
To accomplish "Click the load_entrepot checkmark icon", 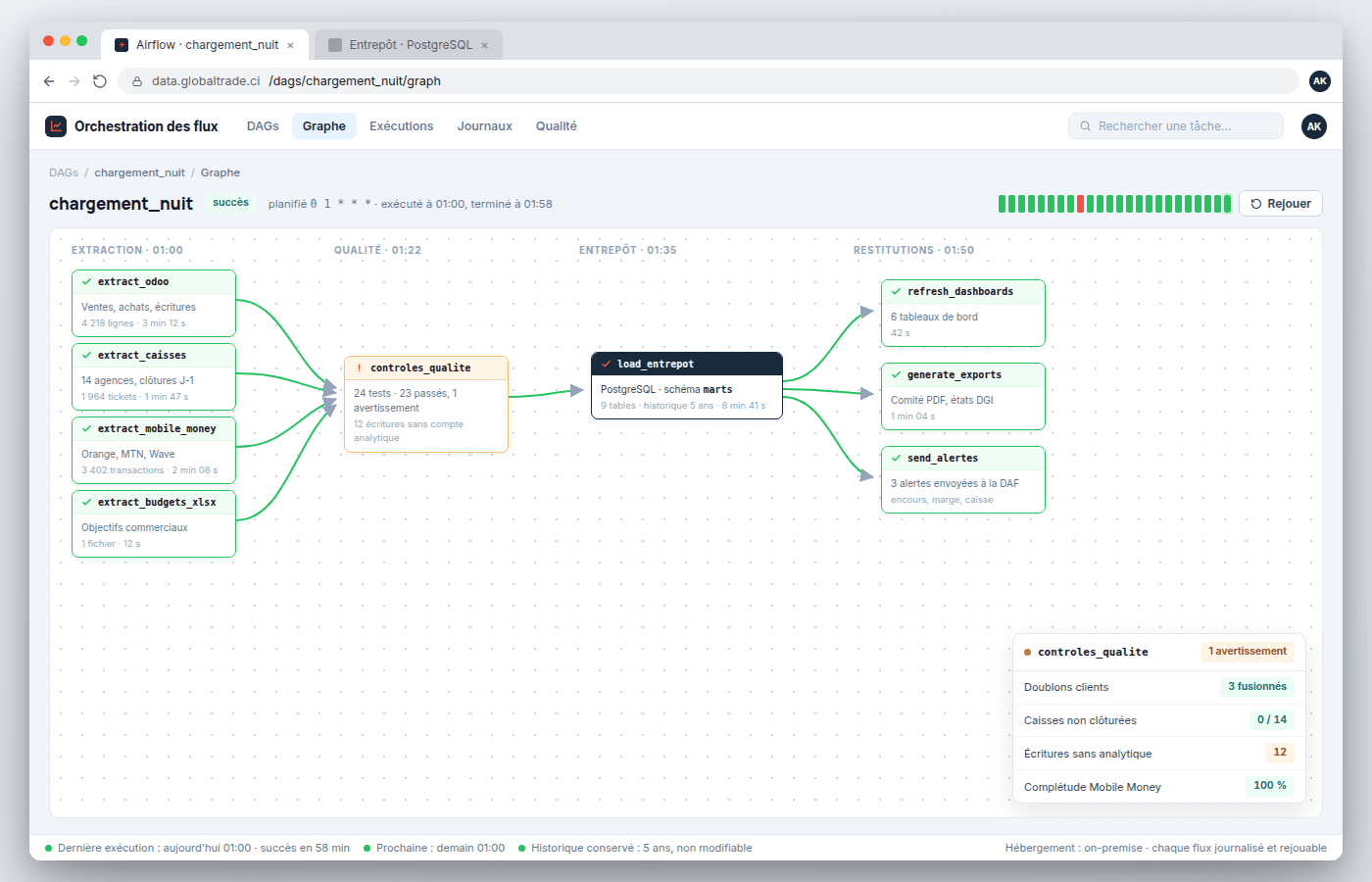I will pos(606,365).
